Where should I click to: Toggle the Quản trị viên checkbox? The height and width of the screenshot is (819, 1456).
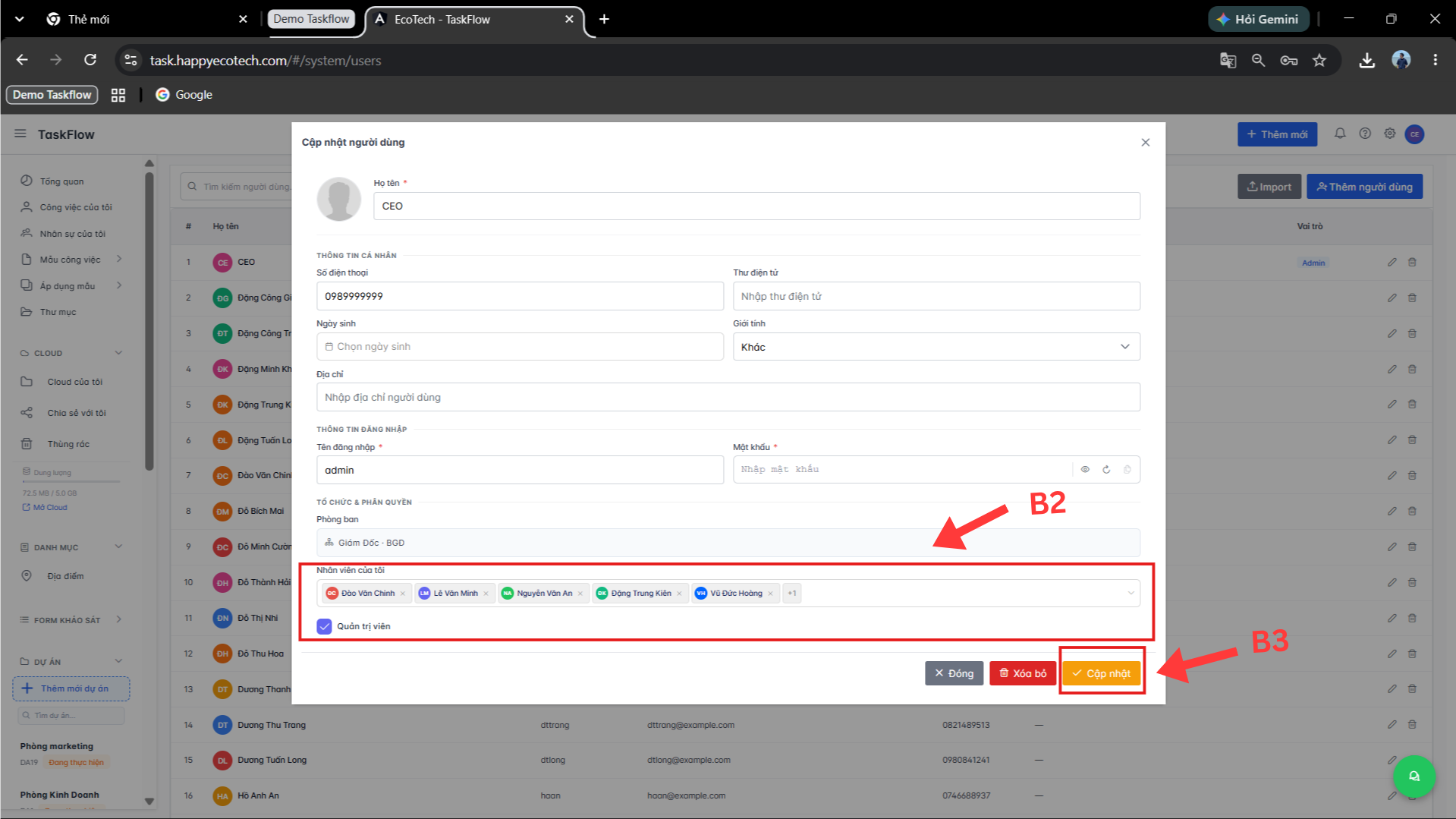click(x=324, y=626)
